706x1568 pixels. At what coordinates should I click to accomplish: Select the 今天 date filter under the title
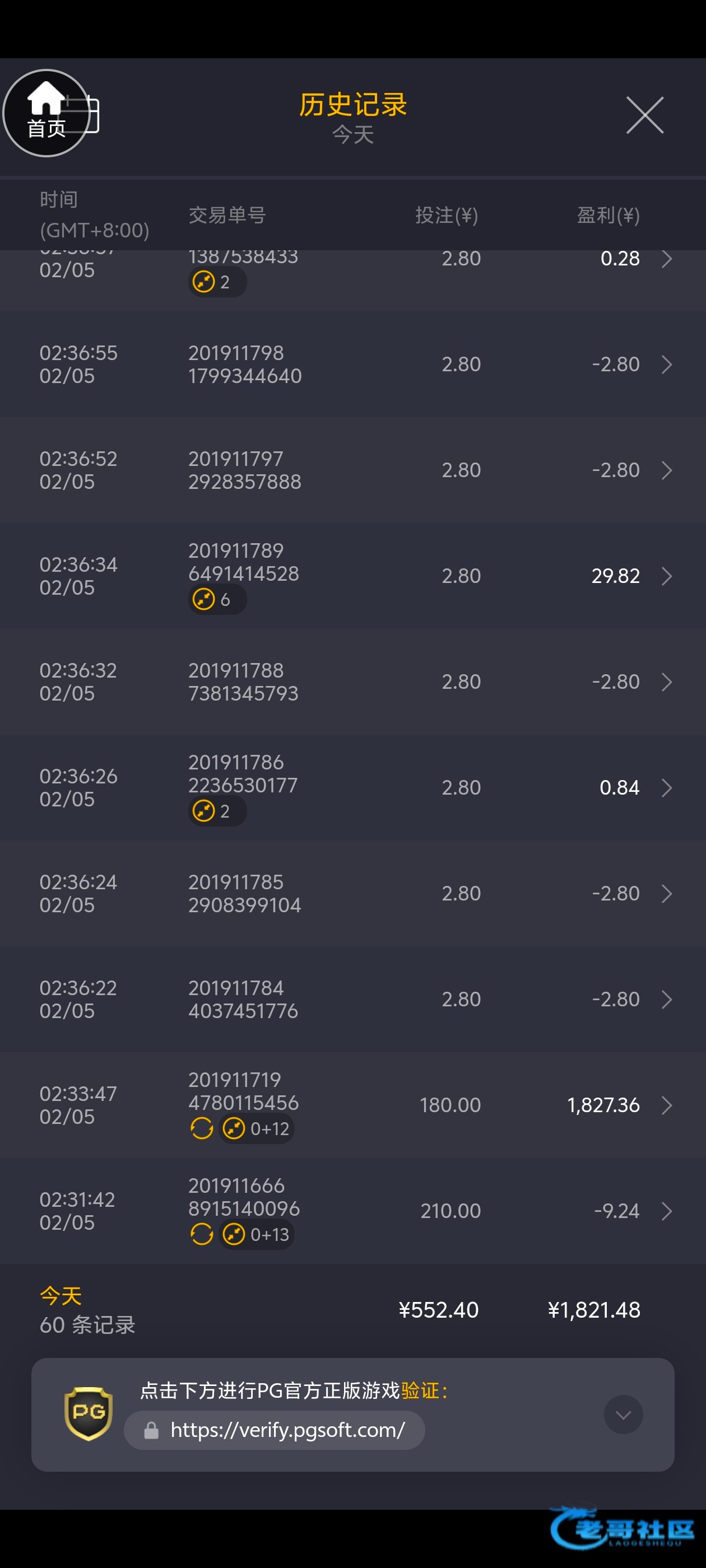click(352, 134)
